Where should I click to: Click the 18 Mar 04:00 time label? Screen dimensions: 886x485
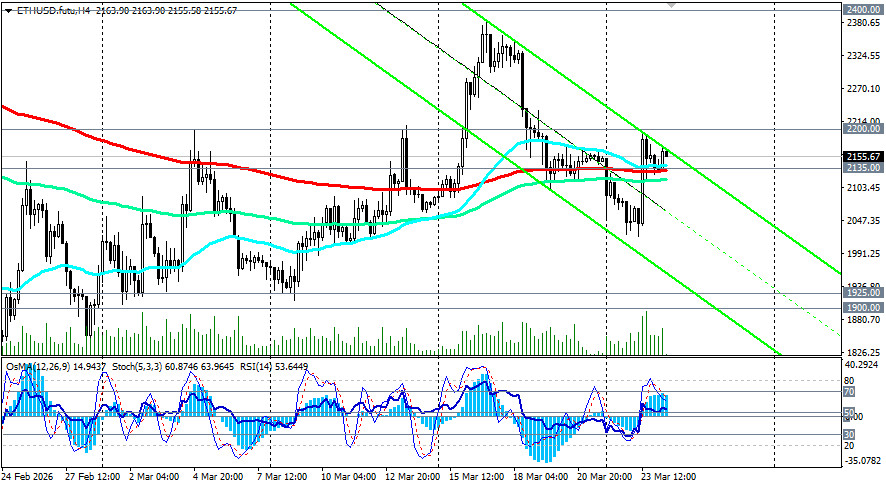(x=541, y=477)
